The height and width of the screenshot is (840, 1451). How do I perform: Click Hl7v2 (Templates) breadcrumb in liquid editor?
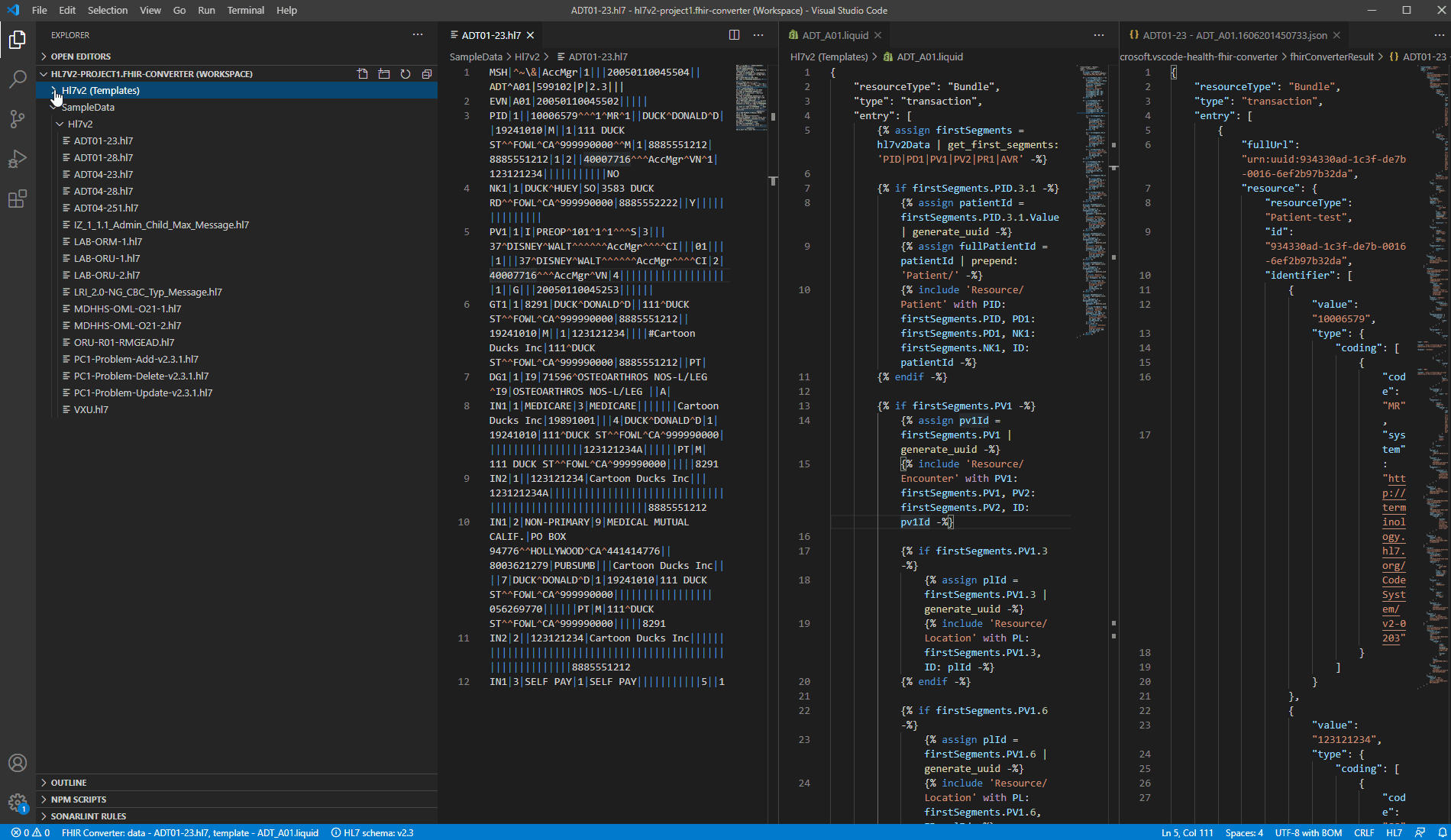[829, 57]
